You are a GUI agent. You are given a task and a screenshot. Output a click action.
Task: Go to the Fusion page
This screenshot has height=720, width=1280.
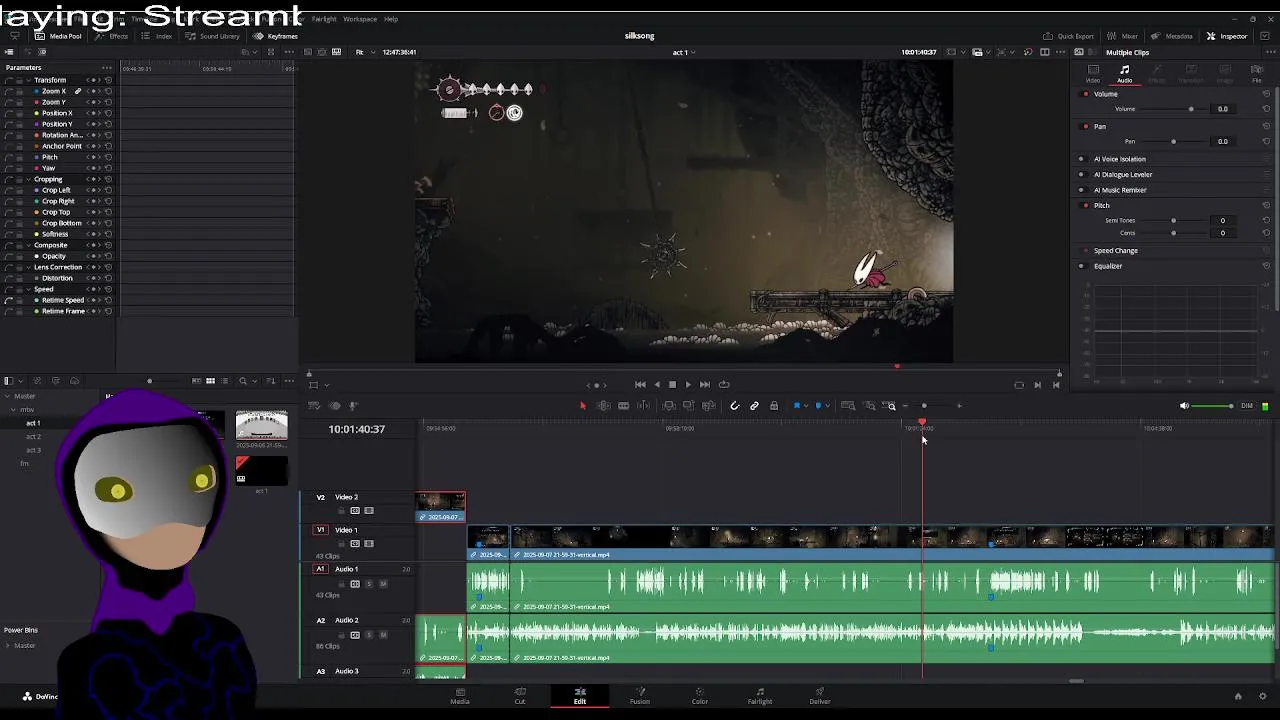click(x=640, y=696)
